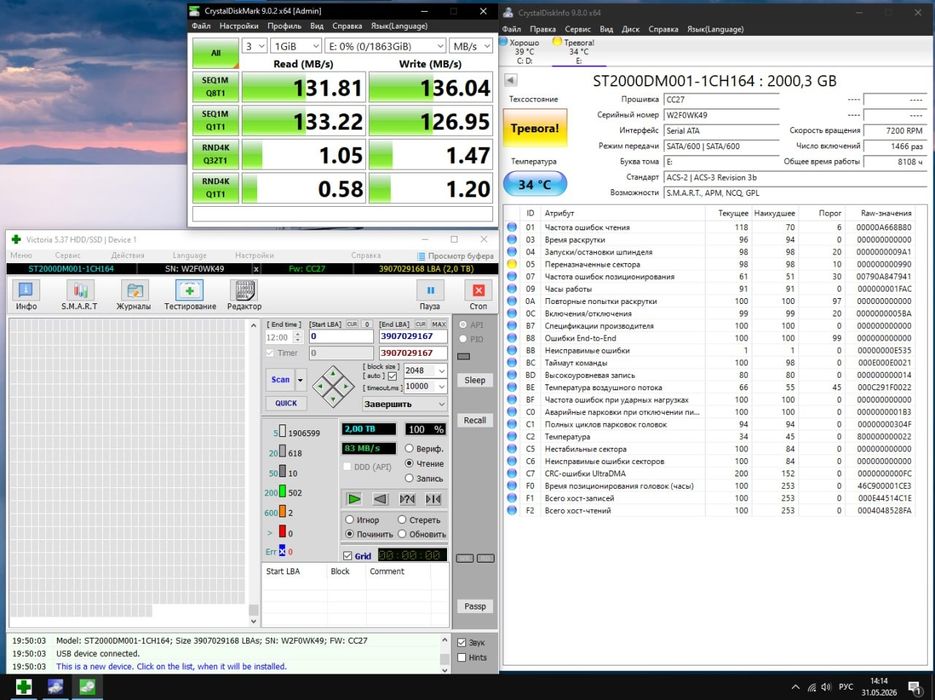The image size is (935, 700).
Task: Click the 34 °C temperature button
Action: point(535,184)
